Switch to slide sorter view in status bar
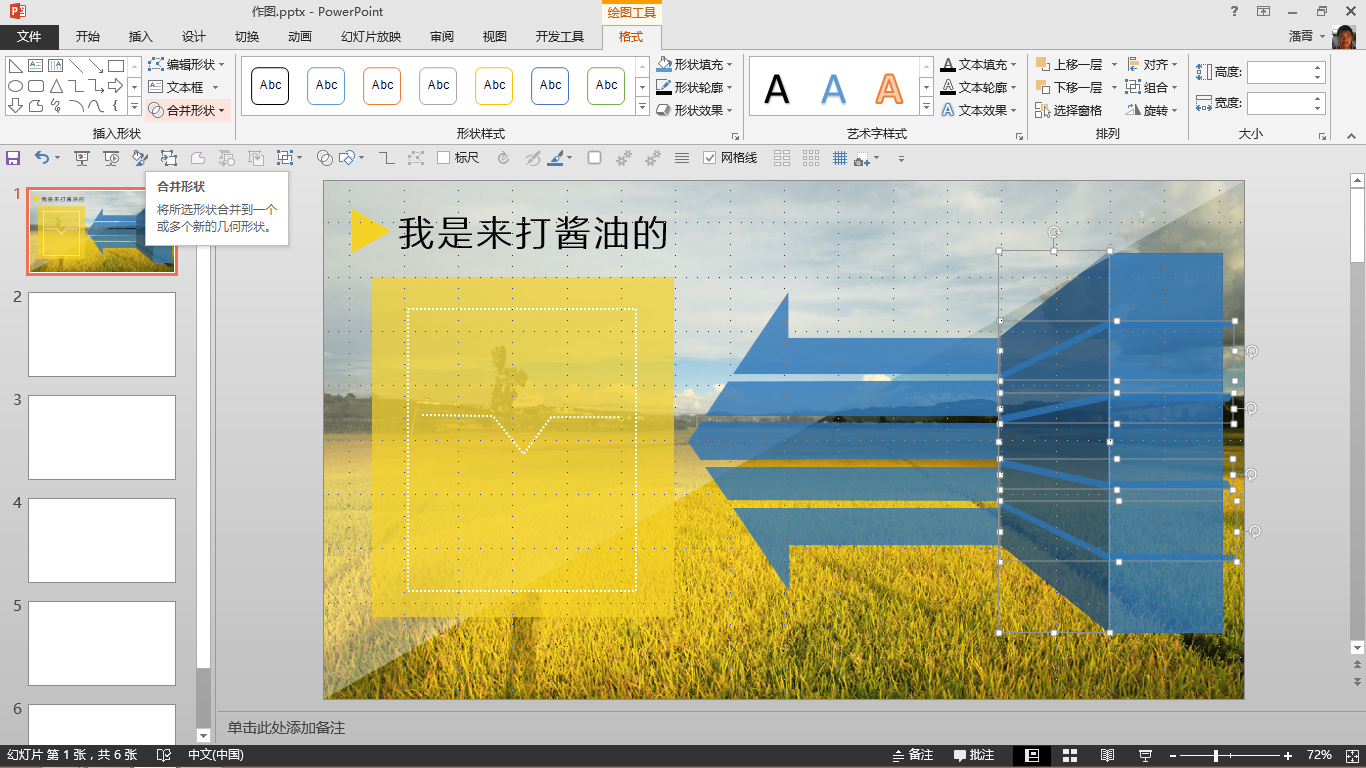 pos(1070,755)
